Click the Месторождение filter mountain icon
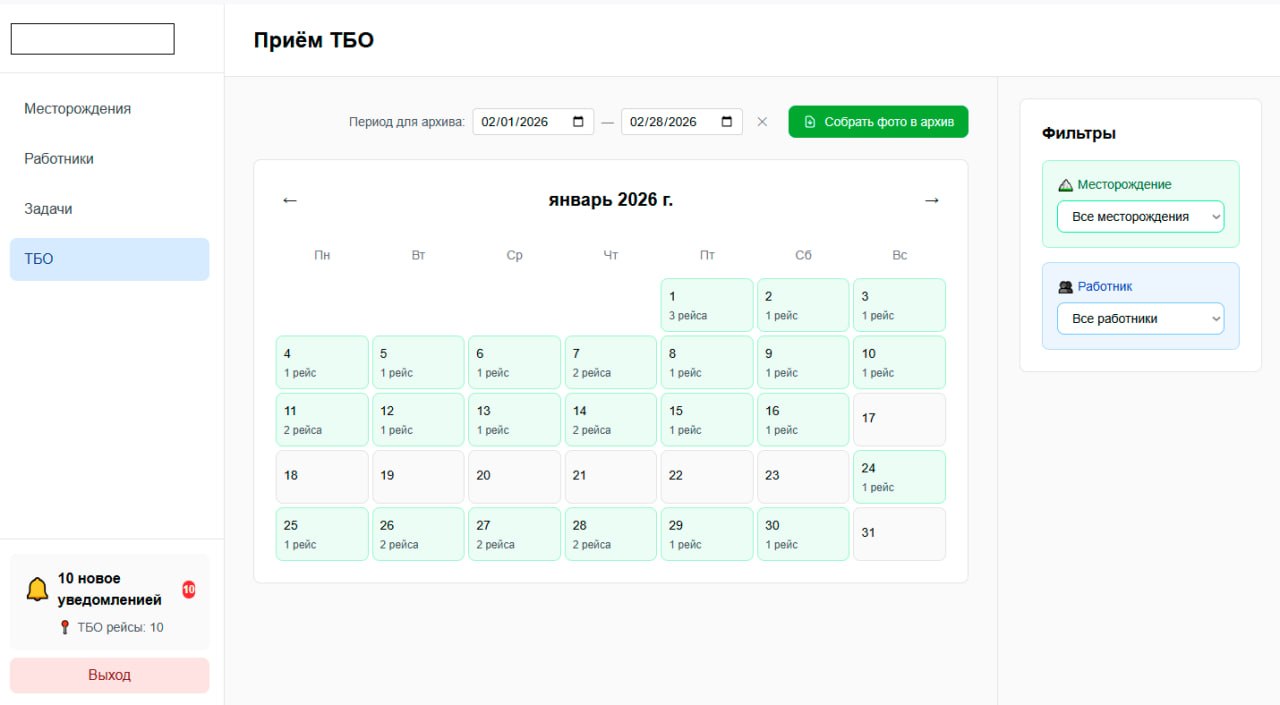The width and height of the screenshot is (1280, 705). (x=1065, y=185)
